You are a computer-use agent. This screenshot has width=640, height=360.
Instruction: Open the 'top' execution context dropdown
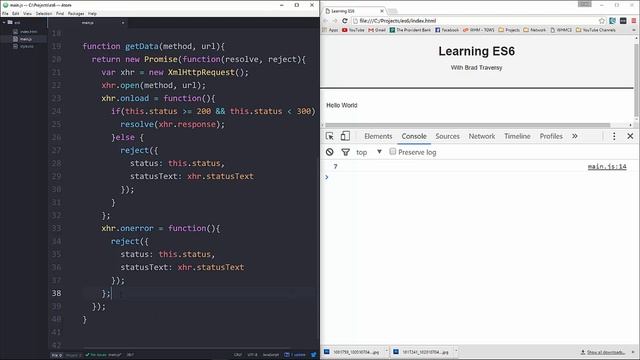(x=369, y=152)
